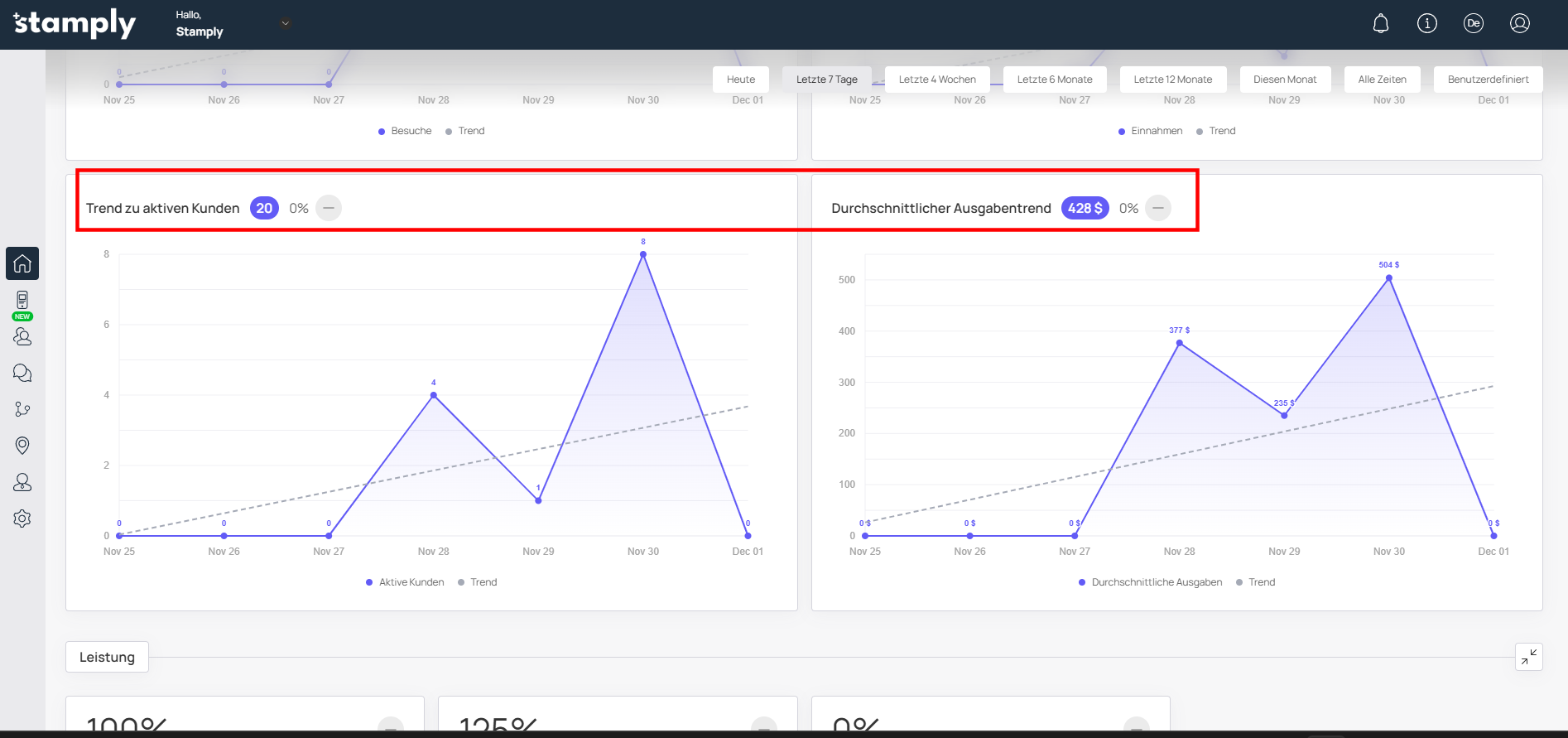Click the branching workflow sidebar icon

click(22, 409)
